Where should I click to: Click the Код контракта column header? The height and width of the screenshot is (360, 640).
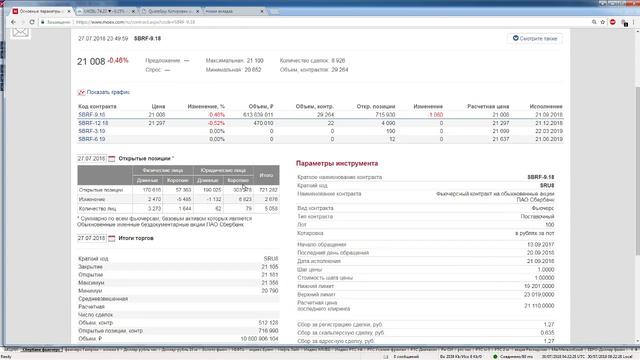click(x=97, y=107)
